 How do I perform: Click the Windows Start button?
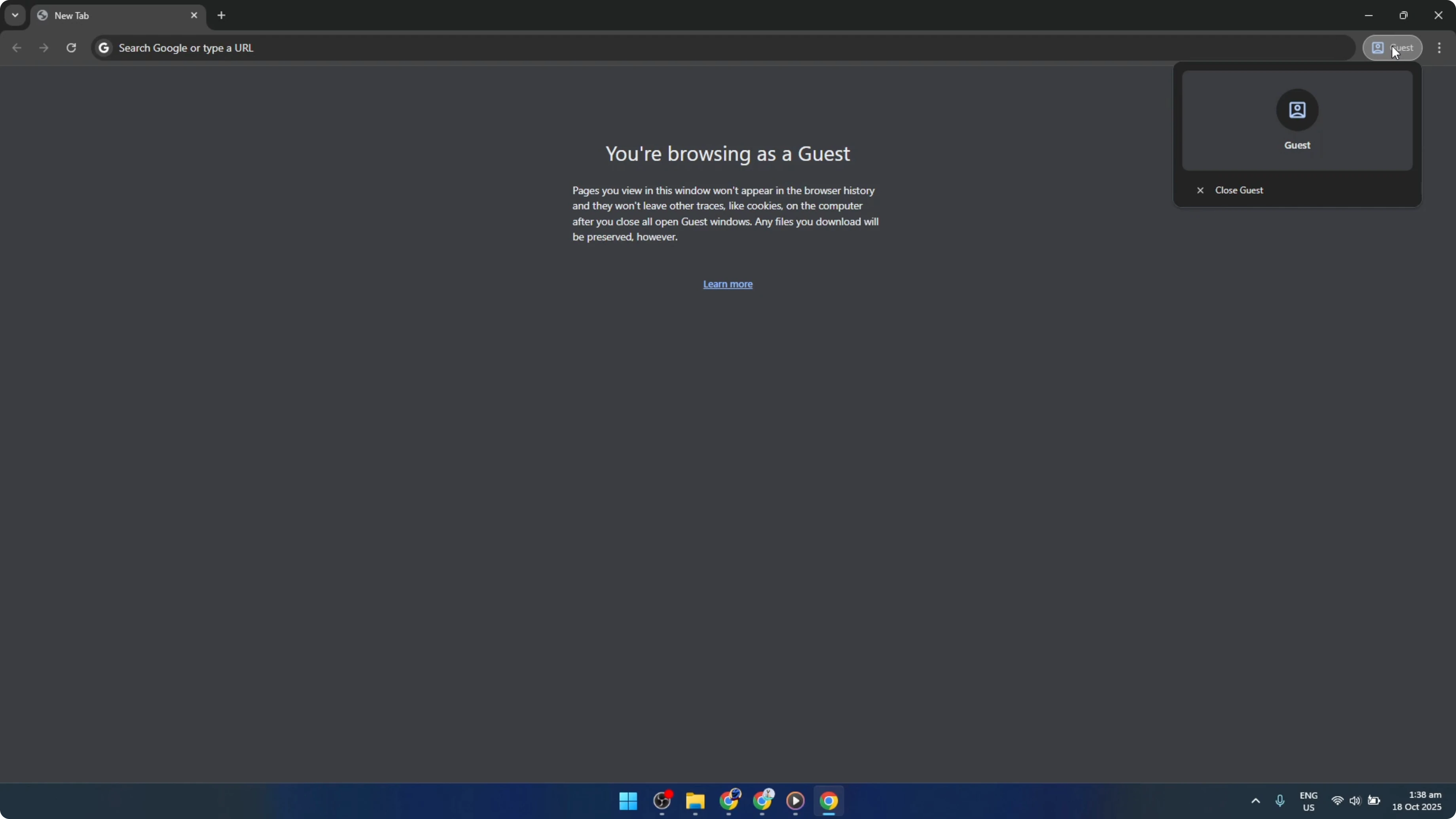tap(628, 802)
